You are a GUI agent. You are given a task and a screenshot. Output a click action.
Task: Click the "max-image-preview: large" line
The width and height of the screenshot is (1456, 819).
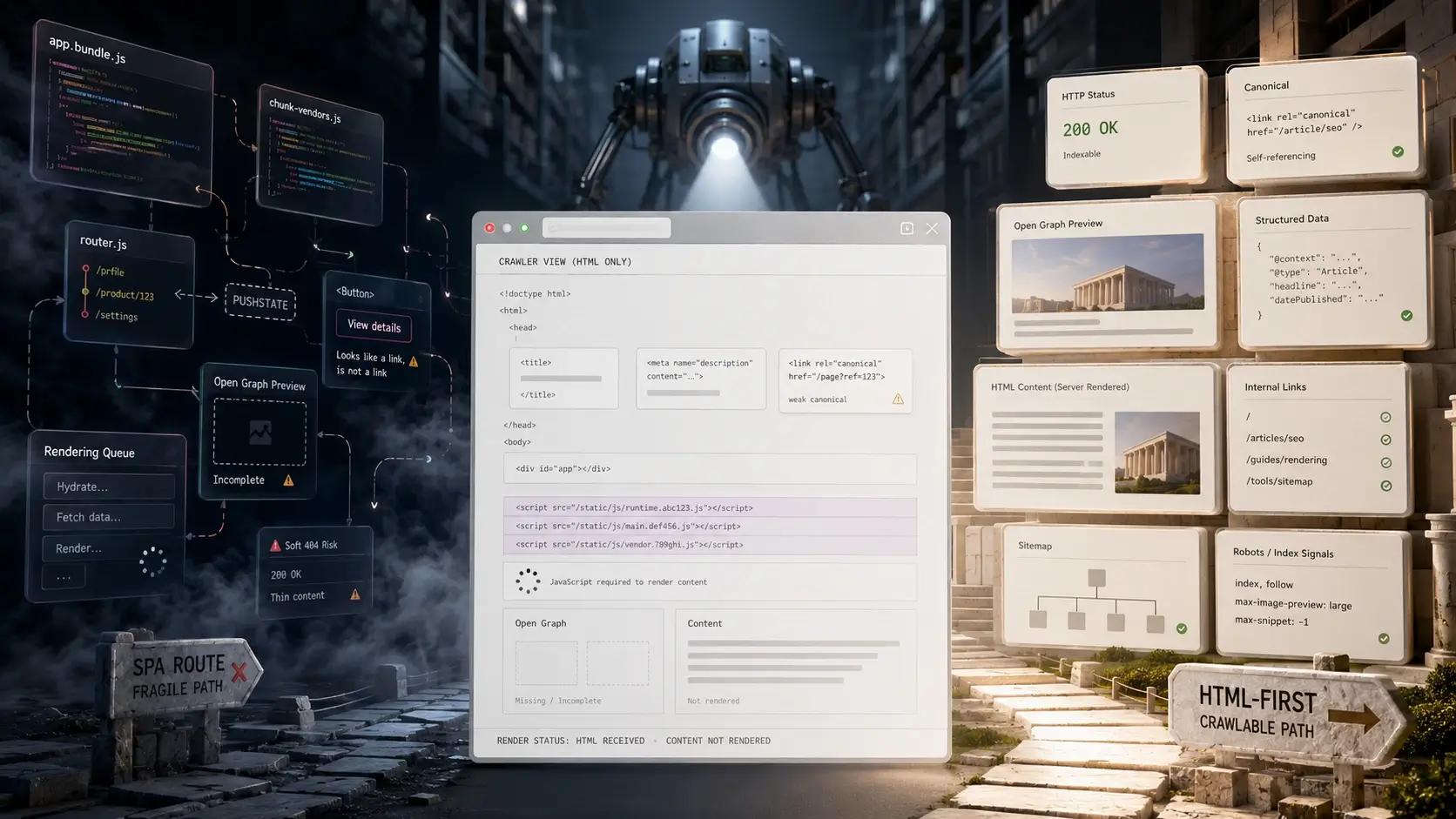(x=1293, y=605)
